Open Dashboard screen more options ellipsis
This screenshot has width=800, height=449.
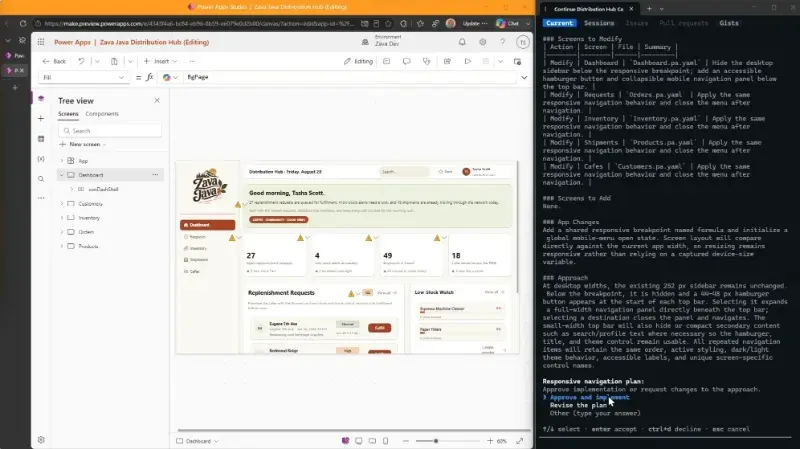click(155, 175)
